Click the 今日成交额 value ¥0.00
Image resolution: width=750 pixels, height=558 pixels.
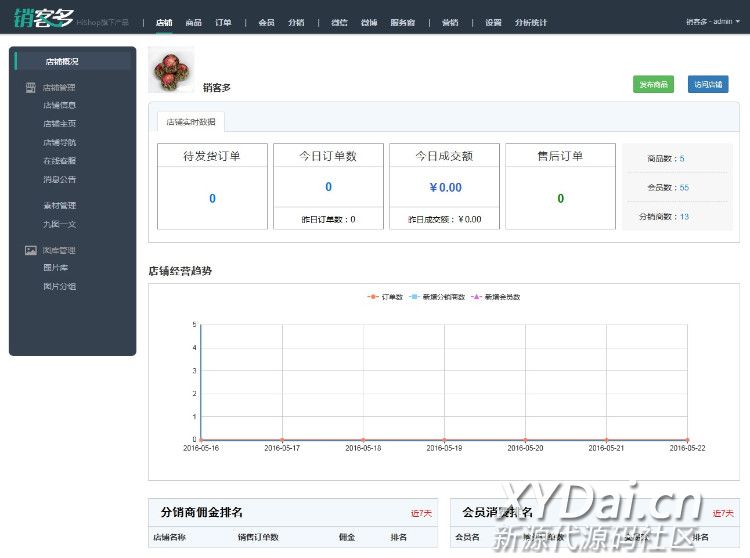click(445, 187)
